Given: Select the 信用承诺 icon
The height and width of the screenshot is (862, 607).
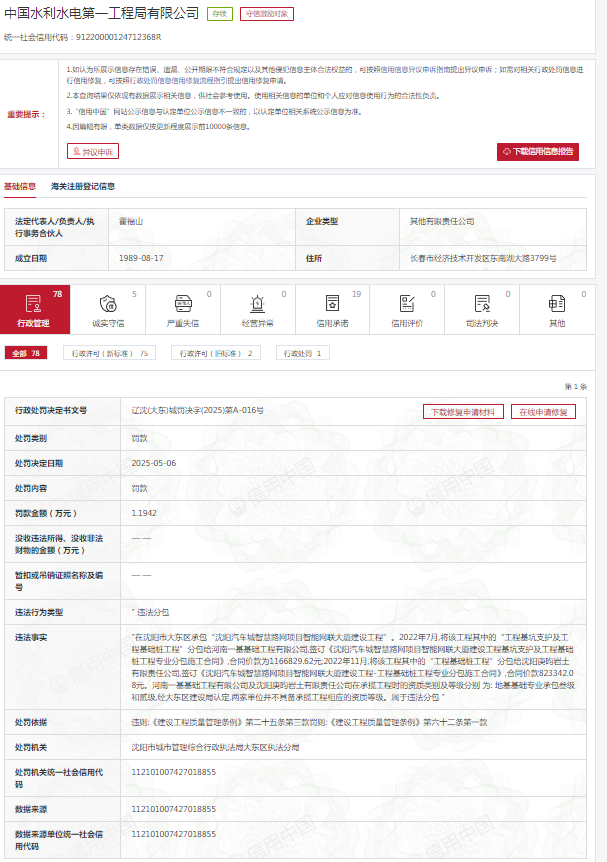Looking at the screenshot, I should [x=332, y=303].
